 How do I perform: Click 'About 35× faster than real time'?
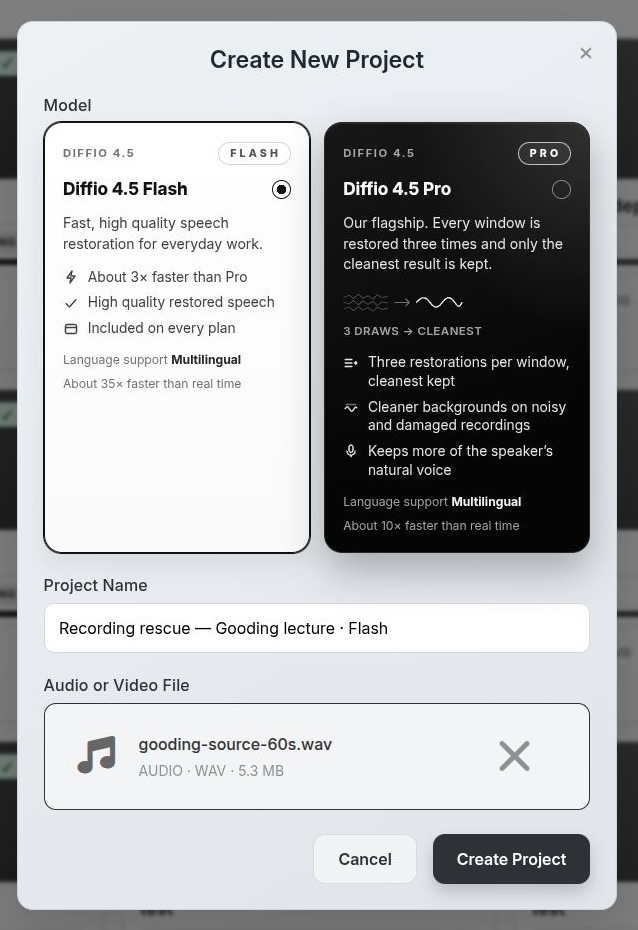pyautogui.click(x=152, y=384)
